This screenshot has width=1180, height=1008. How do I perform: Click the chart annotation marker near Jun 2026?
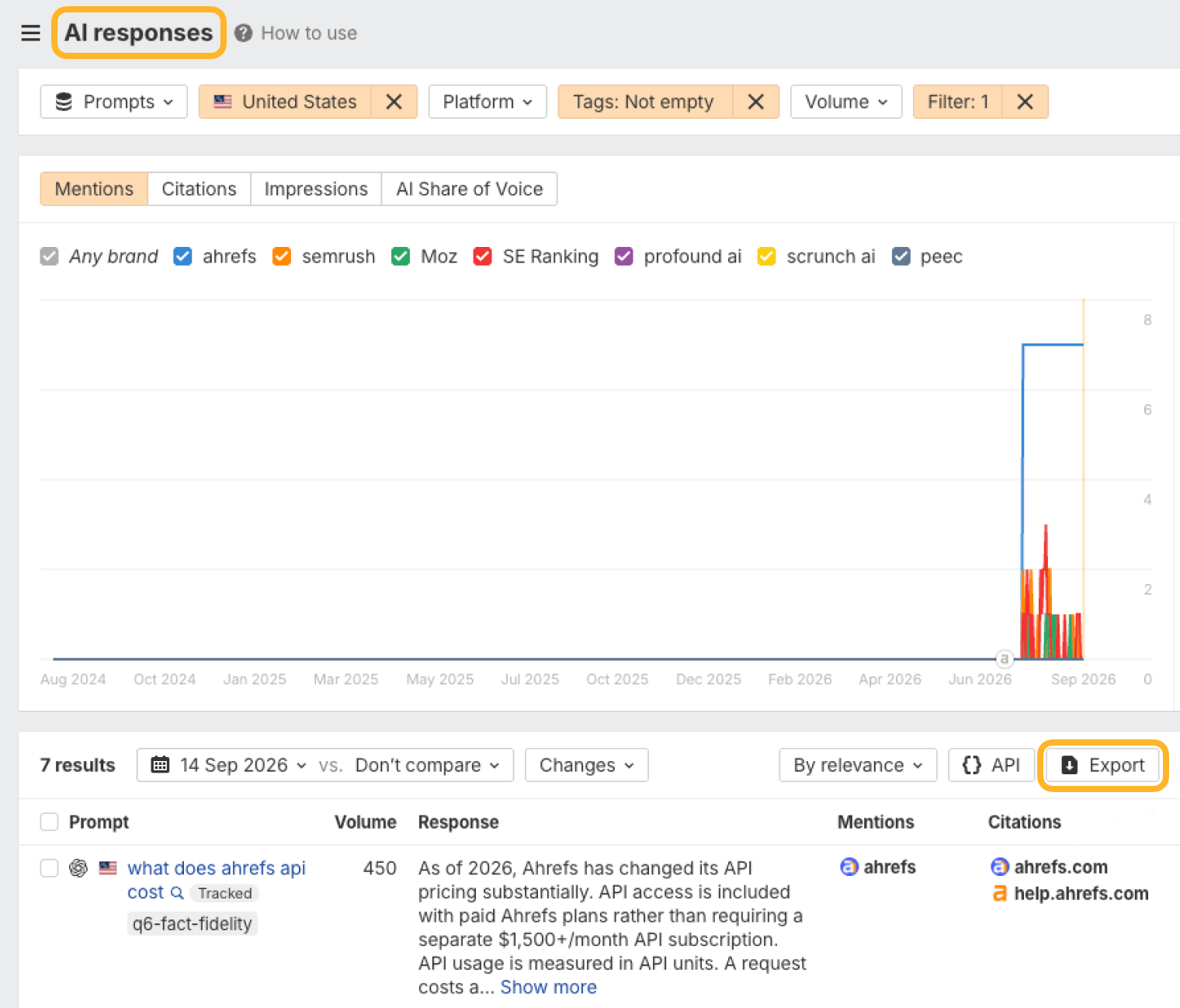tap(1005, 659)
